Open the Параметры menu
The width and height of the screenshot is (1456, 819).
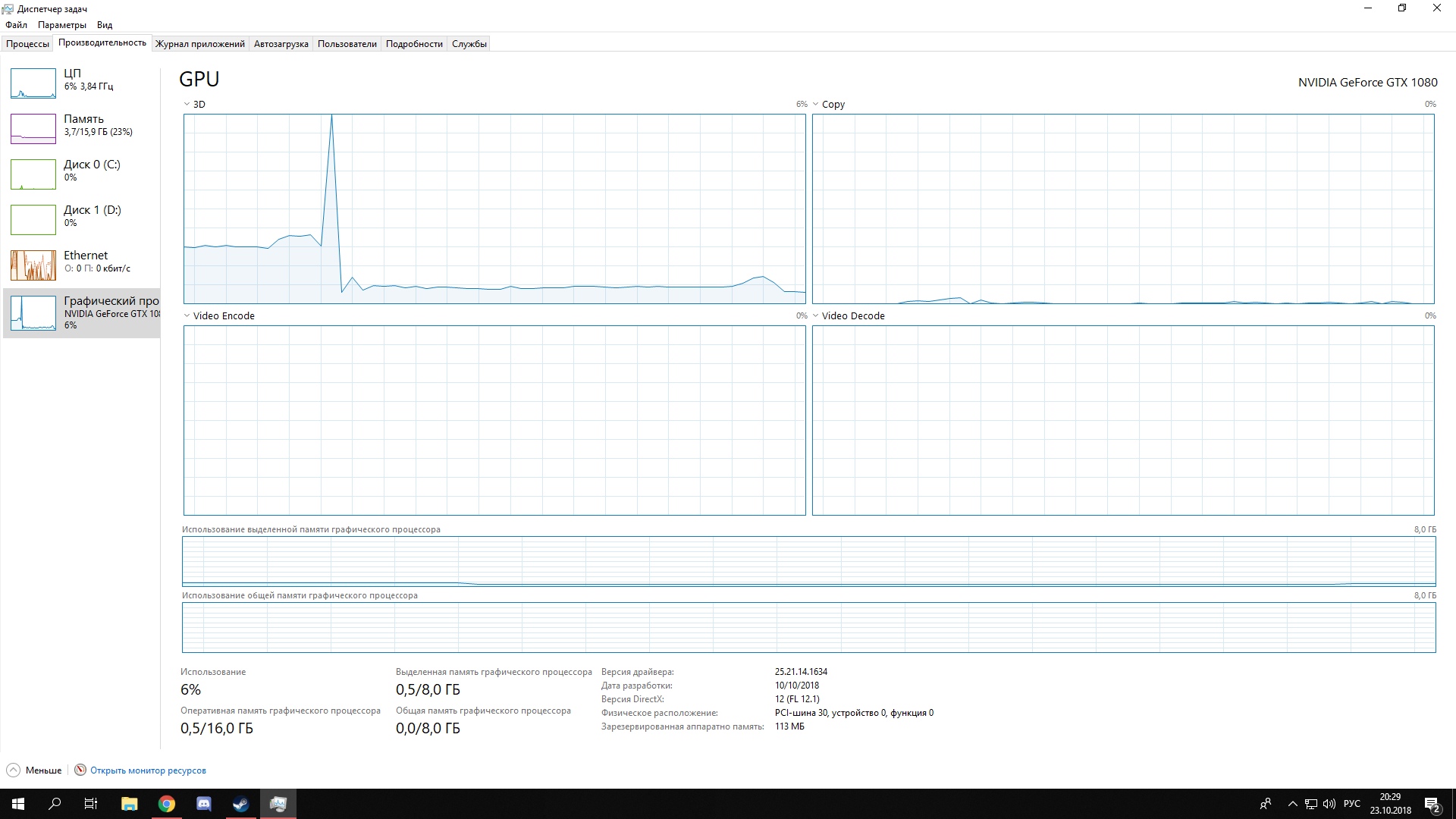61,25
